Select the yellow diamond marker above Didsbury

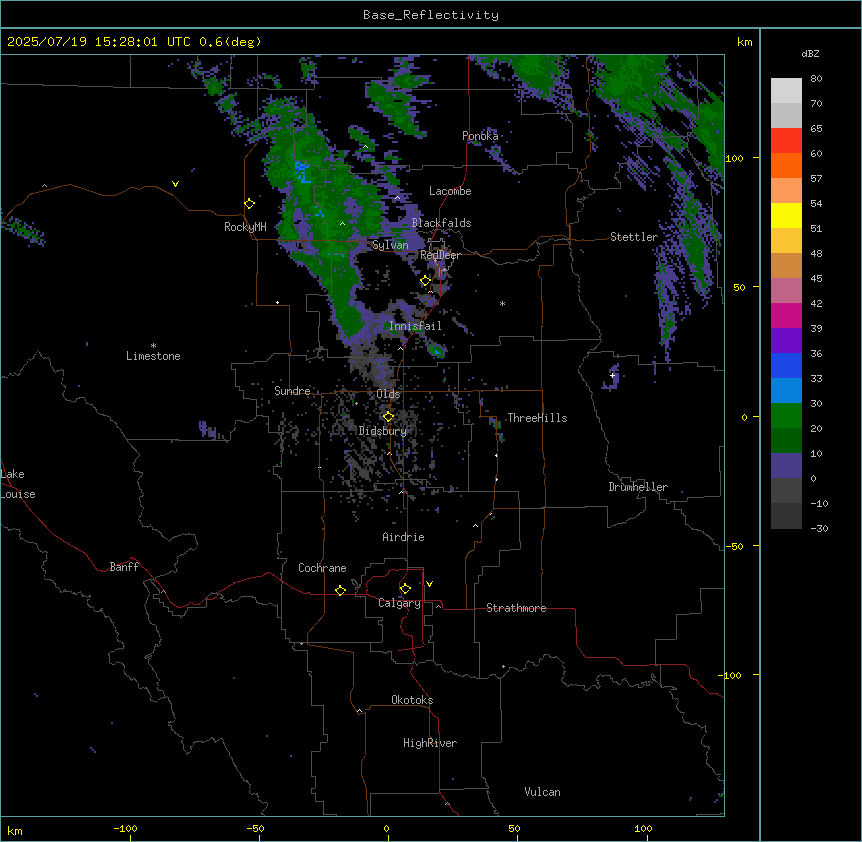coord(389,417)
